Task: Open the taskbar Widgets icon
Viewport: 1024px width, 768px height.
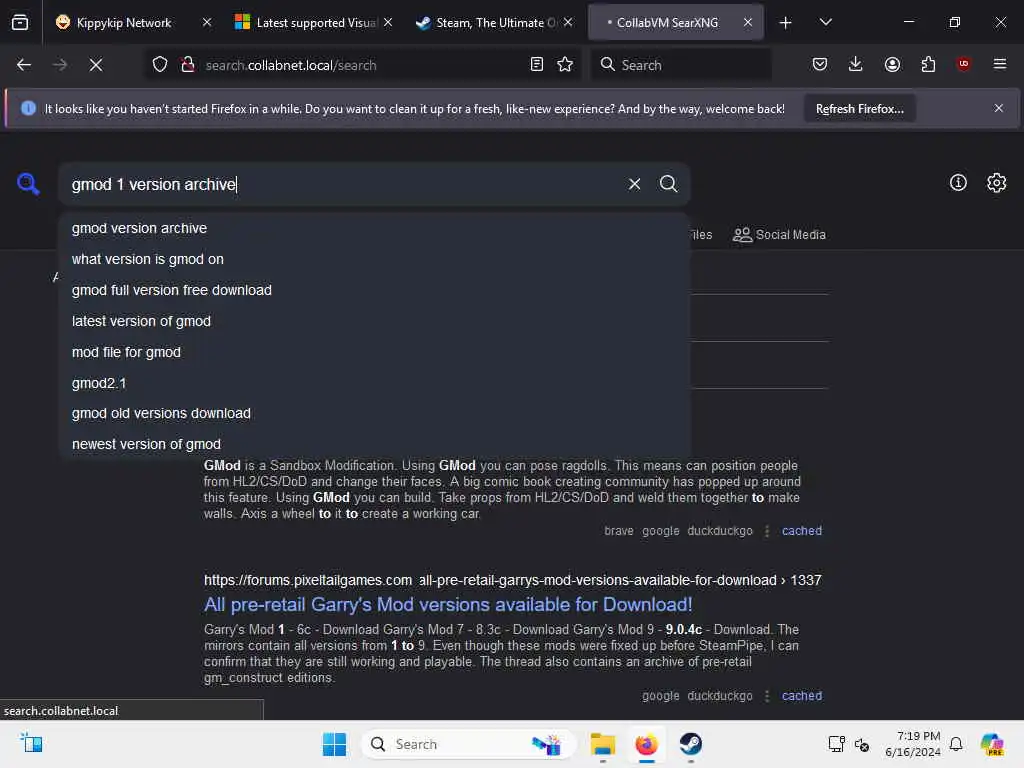Action: [31, 743]
